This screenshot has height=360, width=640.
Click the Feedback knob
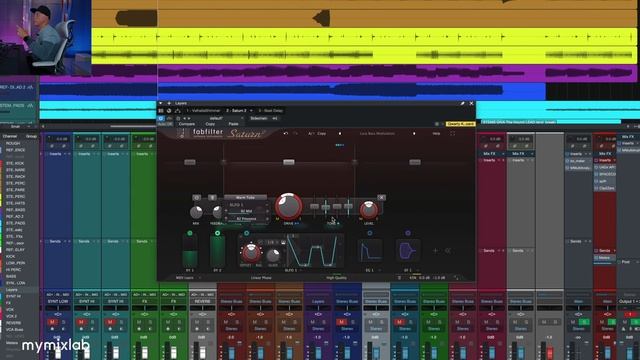[218, 212]
